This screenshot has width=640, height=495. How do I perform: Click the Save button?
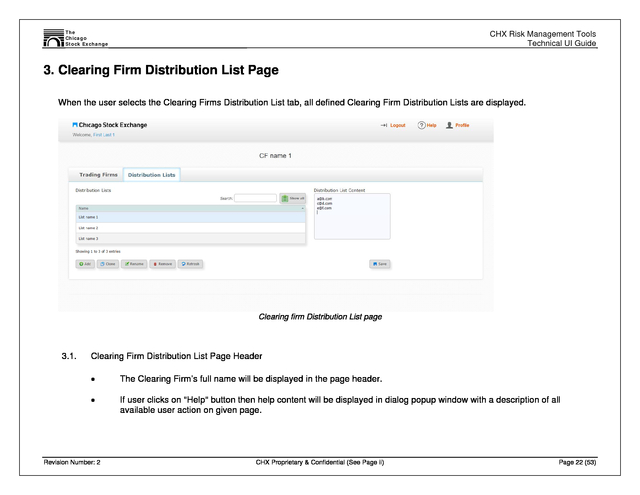coord(380,264)
